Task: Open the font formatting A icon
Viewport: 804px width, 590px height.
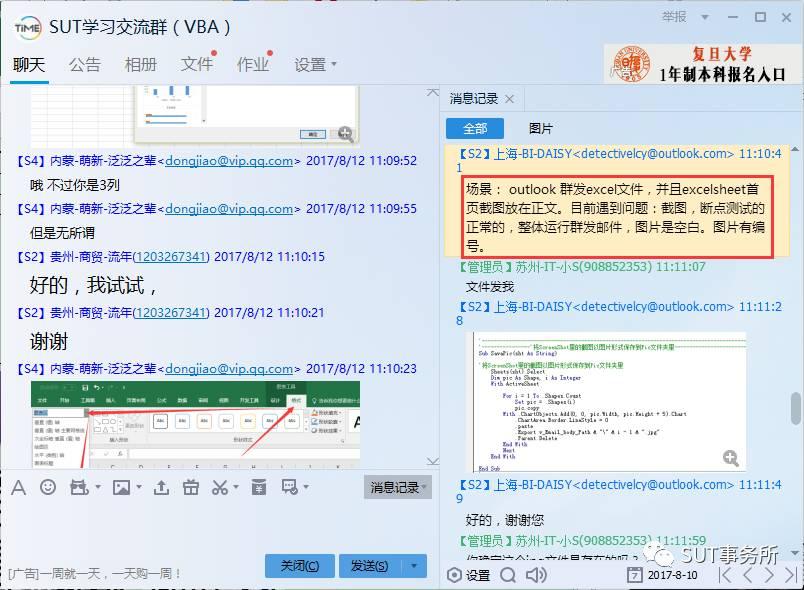Action: point(18,487)
